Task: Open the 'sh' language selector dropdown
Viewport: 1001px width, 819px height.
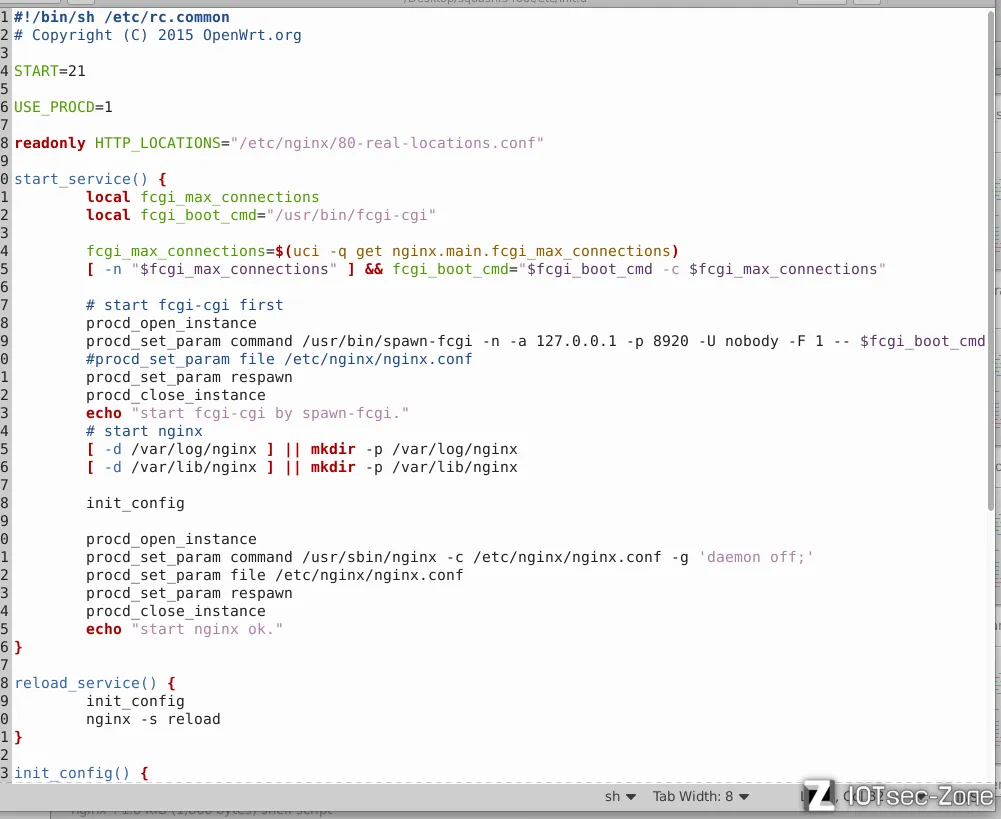Action: tap(620, 796)
